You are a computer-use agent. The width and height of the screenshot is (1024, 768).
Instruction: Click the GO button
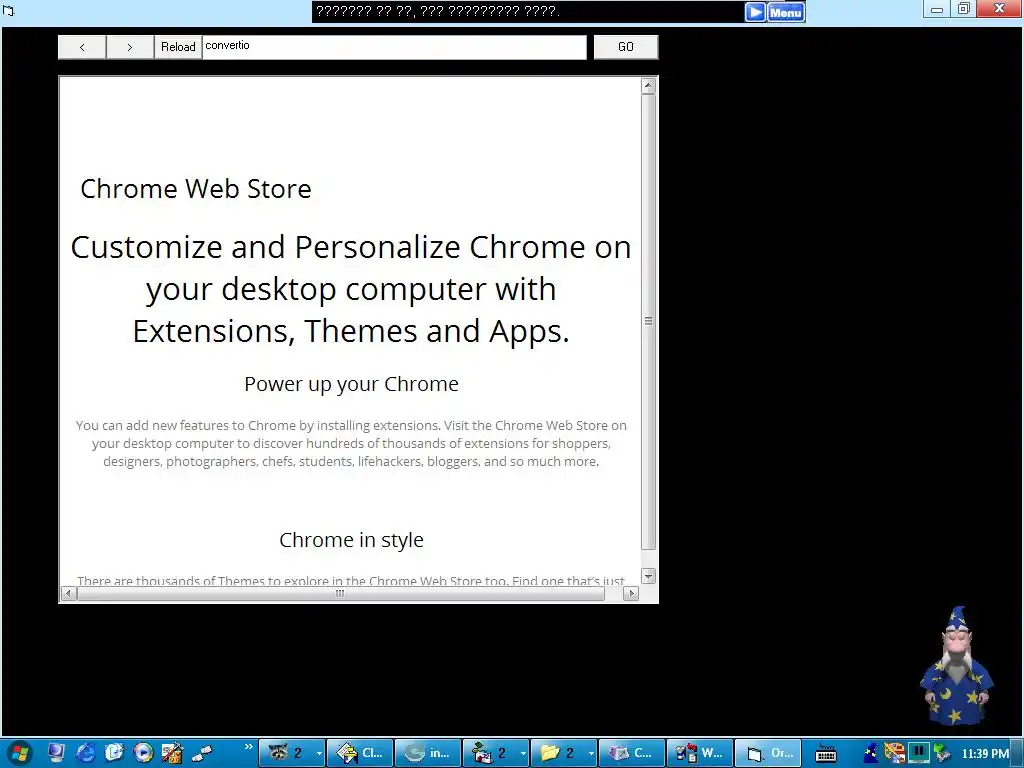[626, 47]
